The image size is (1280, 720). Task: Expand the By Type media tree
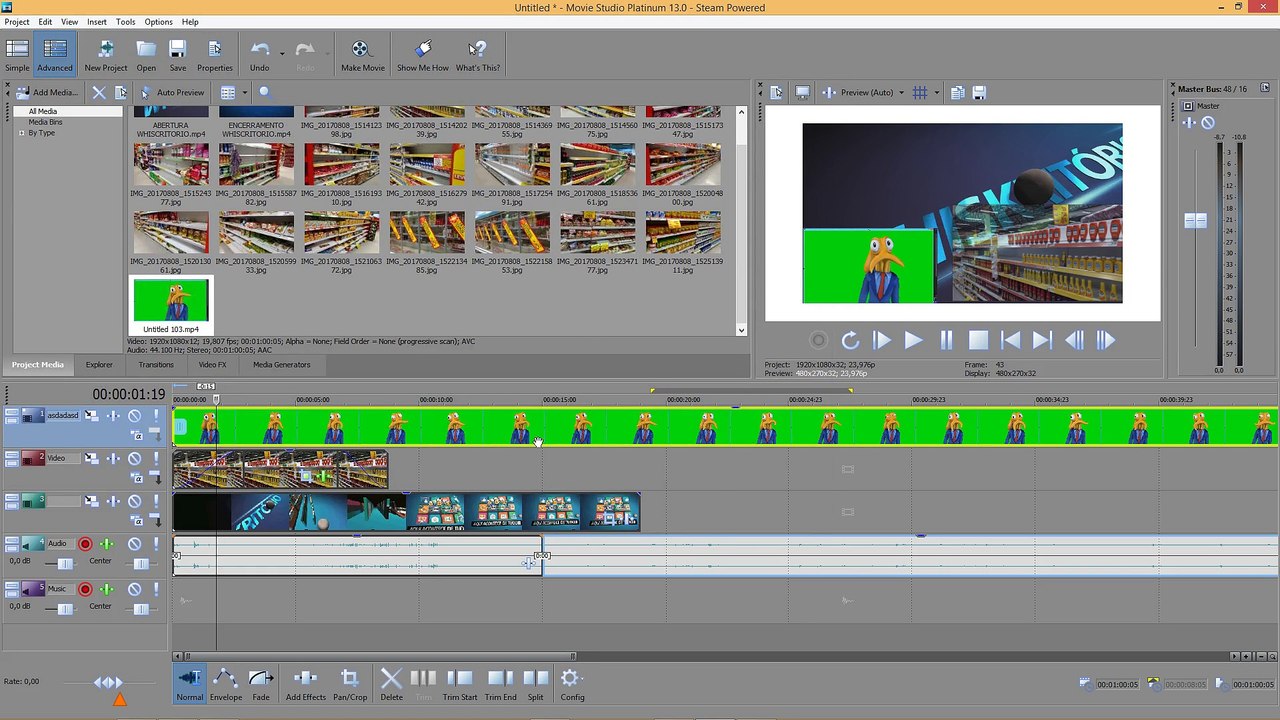pyautogui.click(x=20, y=133)
